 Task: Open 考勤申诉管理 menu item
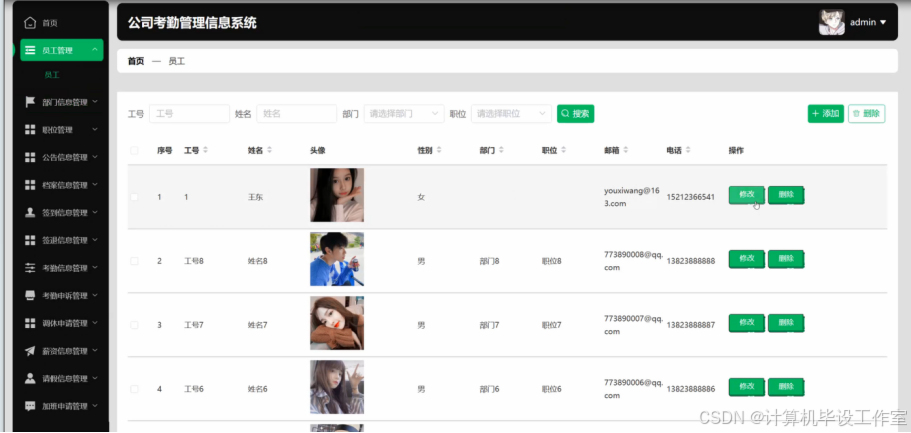62,295
